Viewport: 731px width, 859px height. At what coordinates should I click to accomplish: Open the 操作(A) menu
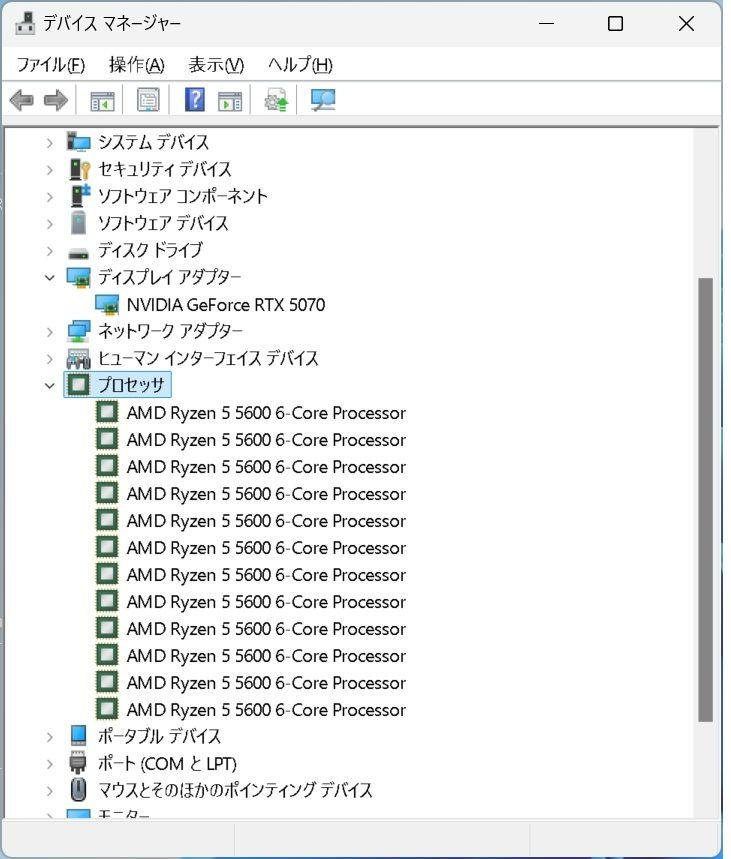click(x=136, y=65)
